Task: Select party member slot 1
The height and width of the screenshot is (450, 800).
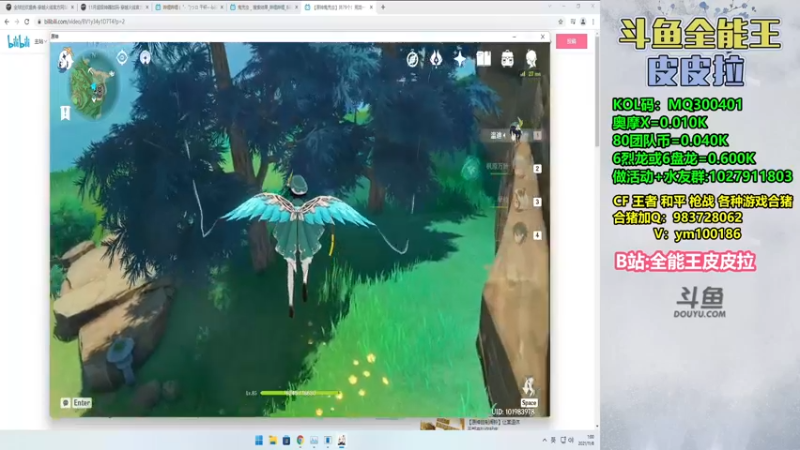Action: tap(515, 134)
